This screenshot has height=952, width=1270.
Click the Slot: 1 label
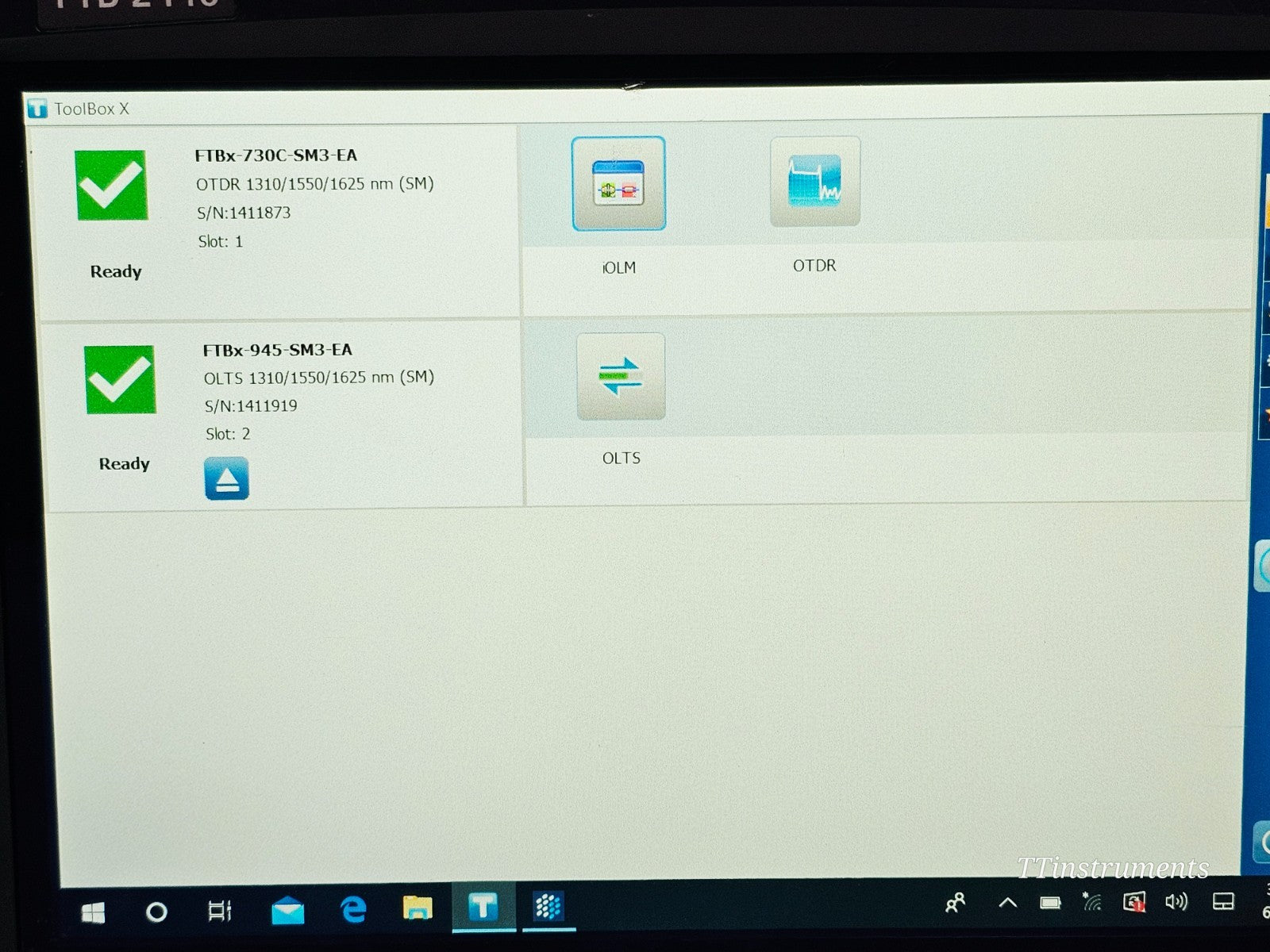coord(220,241)
